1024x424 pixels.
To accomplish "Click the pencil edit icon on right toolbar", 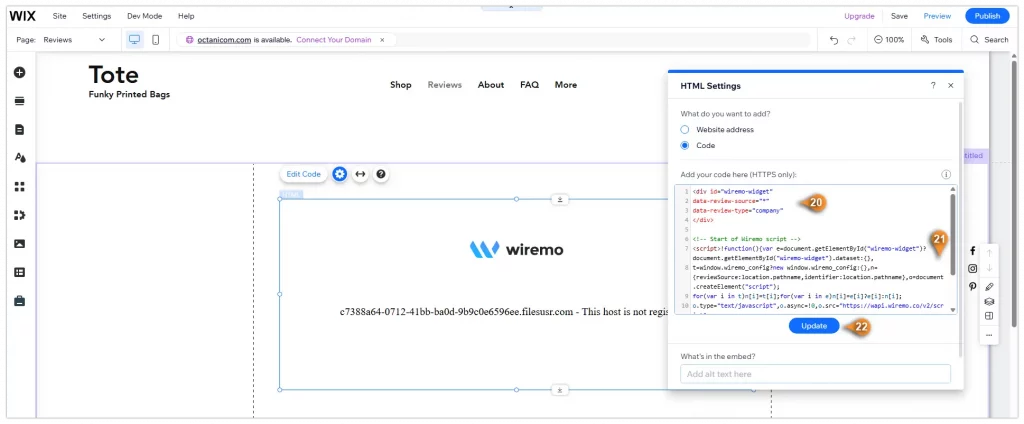I will pos(989,287).
